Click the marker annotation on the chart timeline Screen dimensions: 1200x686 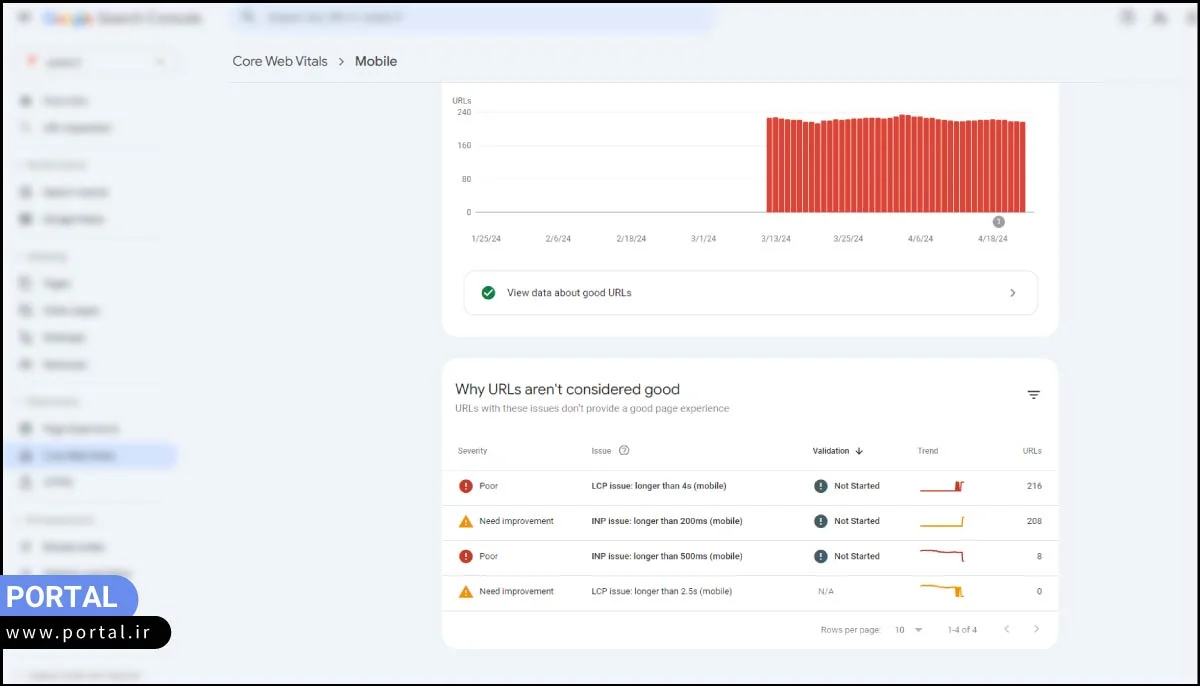[x=997, y=221]
